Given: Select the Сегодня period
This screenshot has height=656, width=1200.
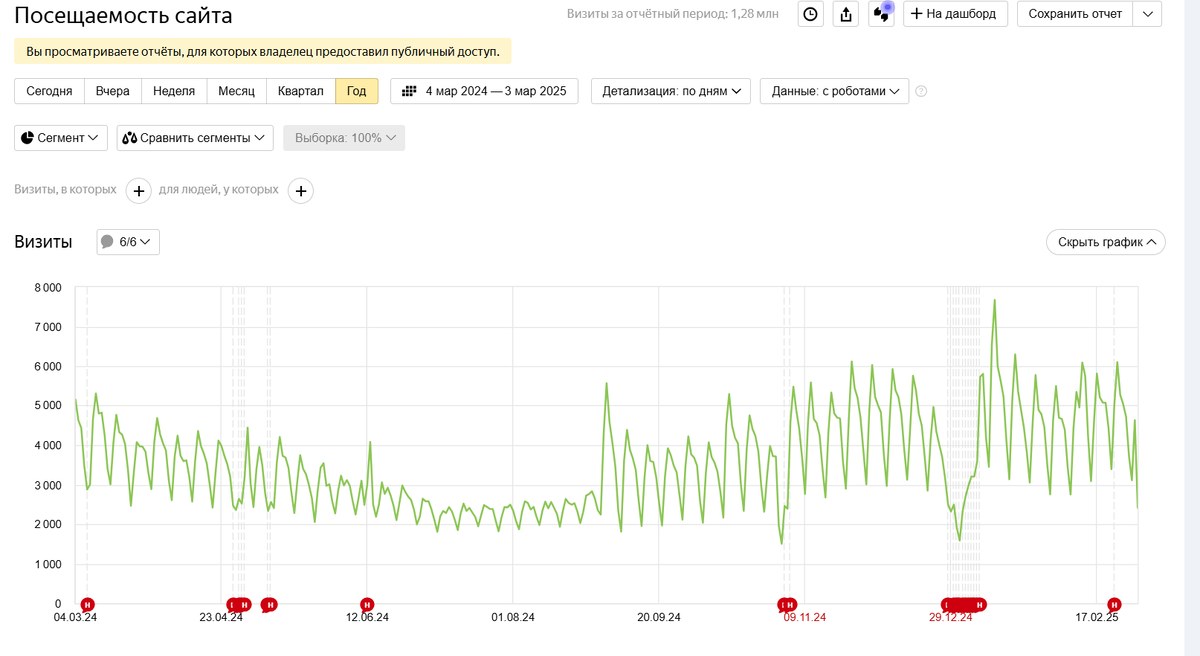Looking at the screenshot, I should (x=49, y=91).
